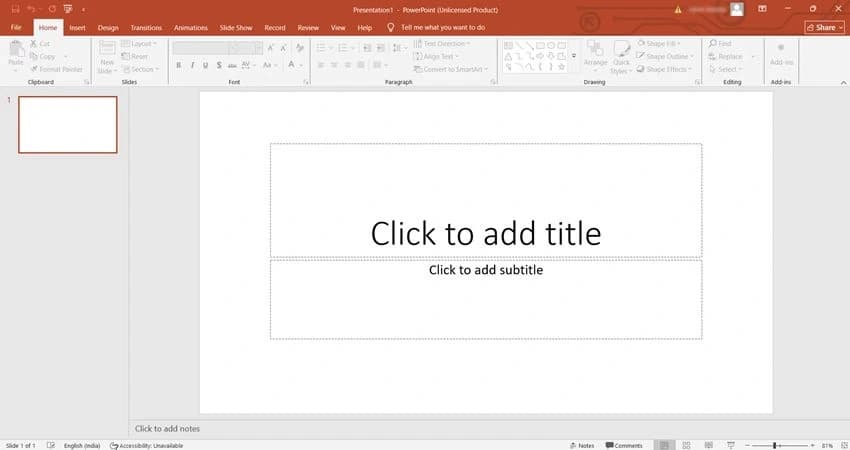Open the Select dropdown in Editing
This screenshot has width=850, height=450.
click(x=725, y=69)
